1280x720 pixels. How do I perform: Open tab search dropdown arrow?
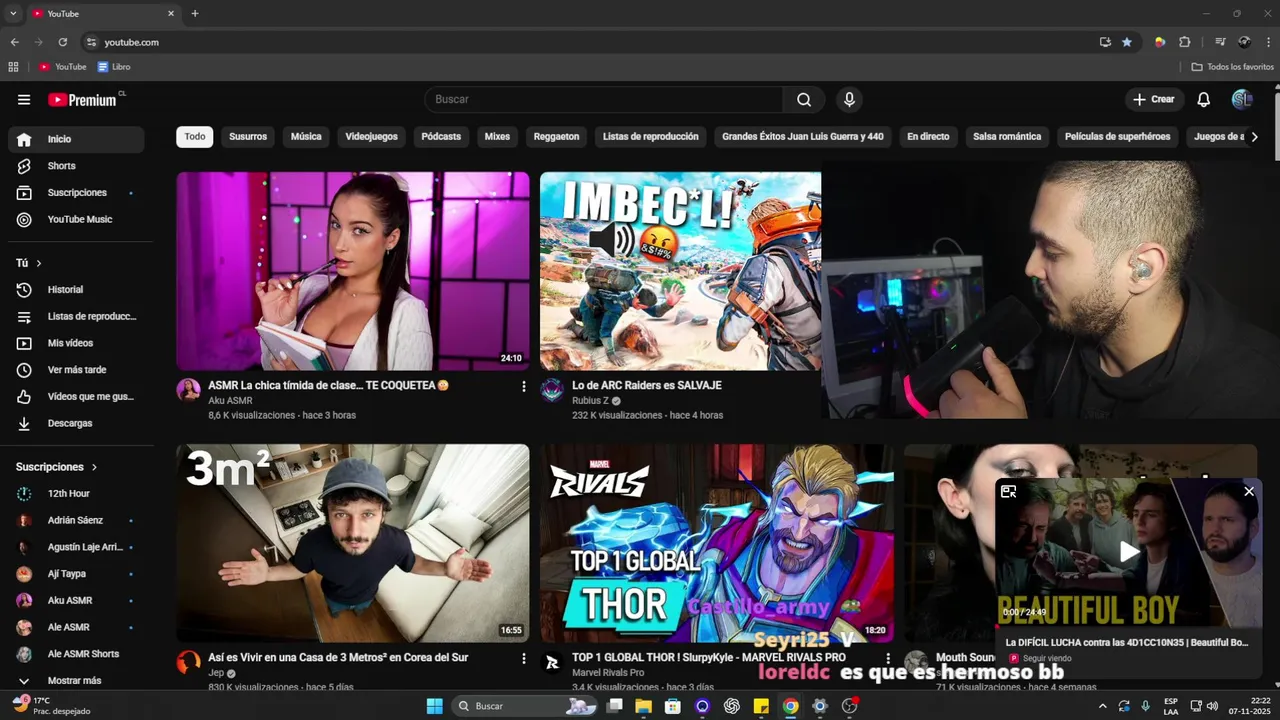click(x=13, y=13)
